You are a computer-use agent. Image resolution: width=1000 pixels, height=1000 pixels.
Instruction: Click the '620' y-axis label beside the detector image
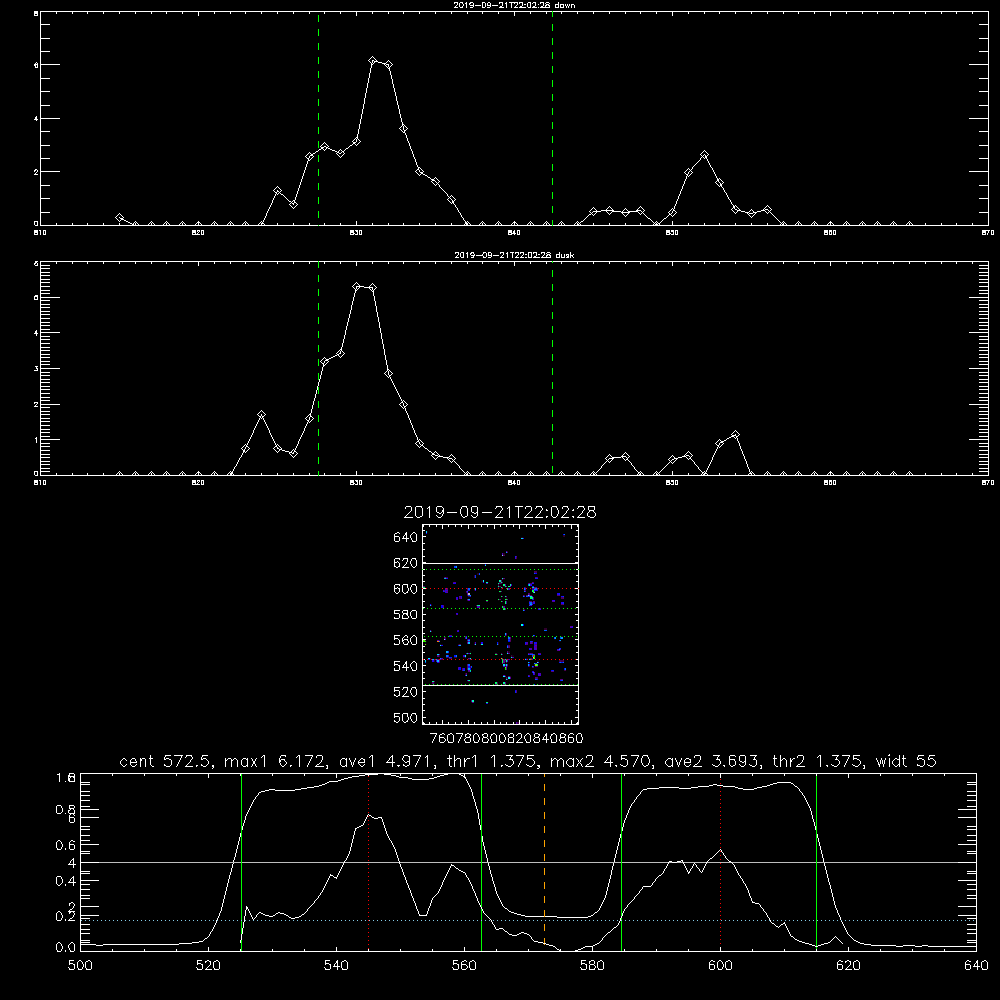[406, 563]
